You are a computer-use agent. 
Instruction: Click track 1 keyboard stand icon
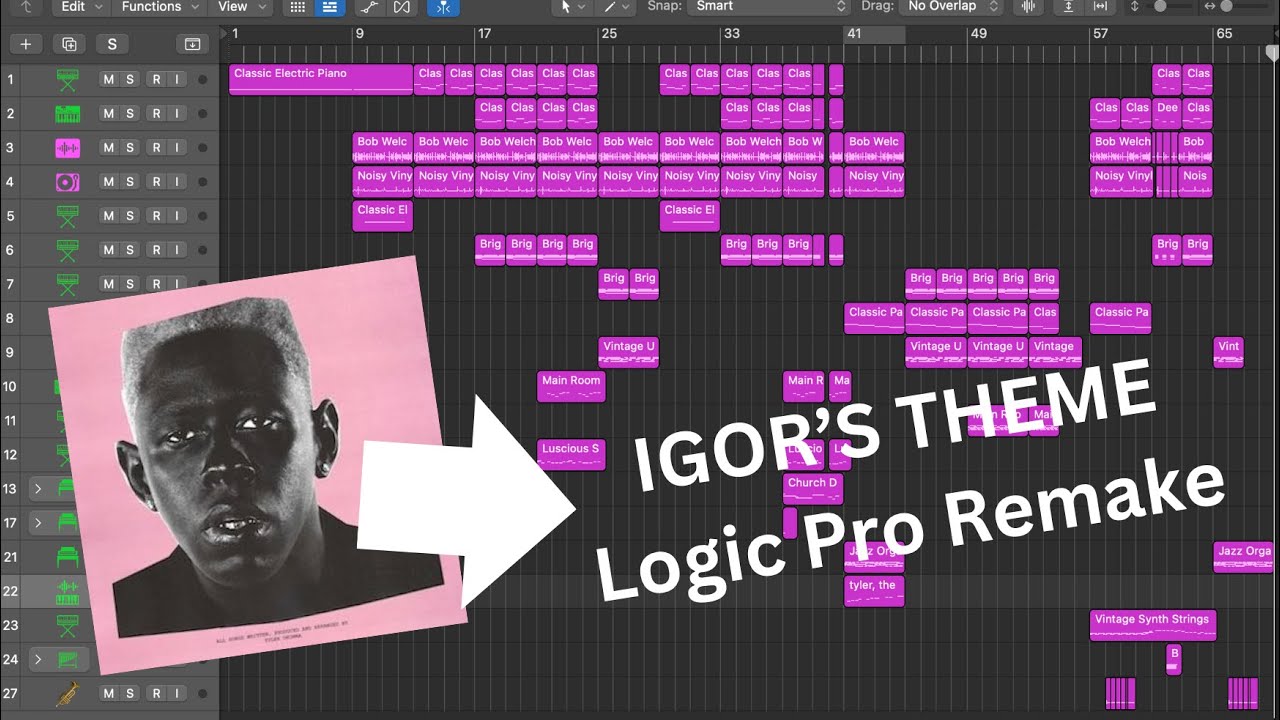tap(67, 80)
